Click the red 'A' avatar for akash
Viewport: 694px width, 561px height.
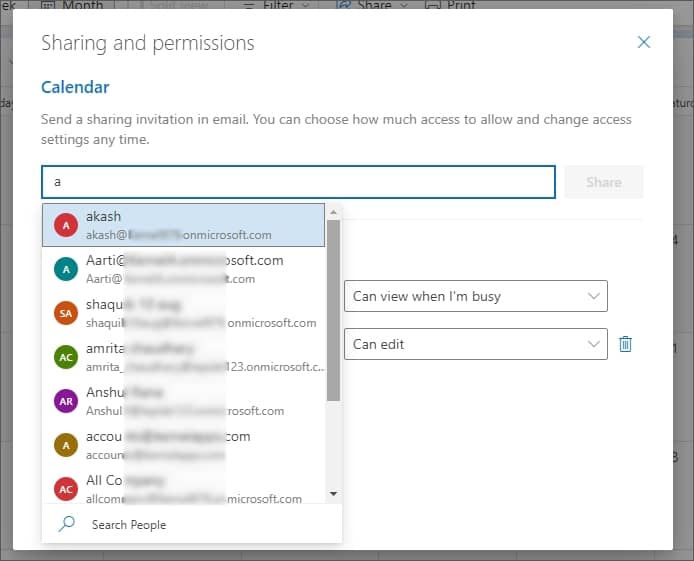pos(66,225)
